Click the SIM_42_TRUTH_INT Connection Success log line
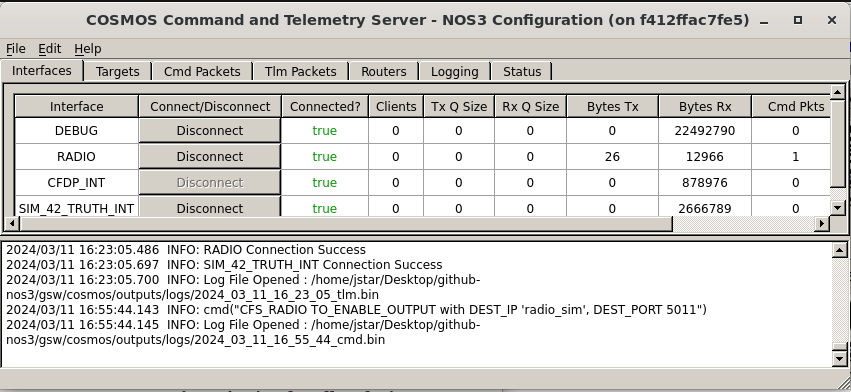Screen dimensions: 851x392 [x=224, y=265]
